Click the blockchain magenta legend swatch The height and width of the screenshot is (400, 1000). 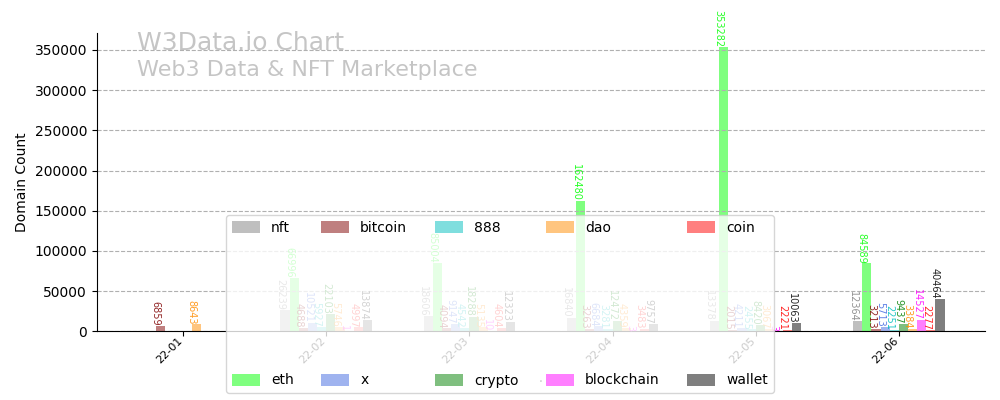click(x=559, y=380)
